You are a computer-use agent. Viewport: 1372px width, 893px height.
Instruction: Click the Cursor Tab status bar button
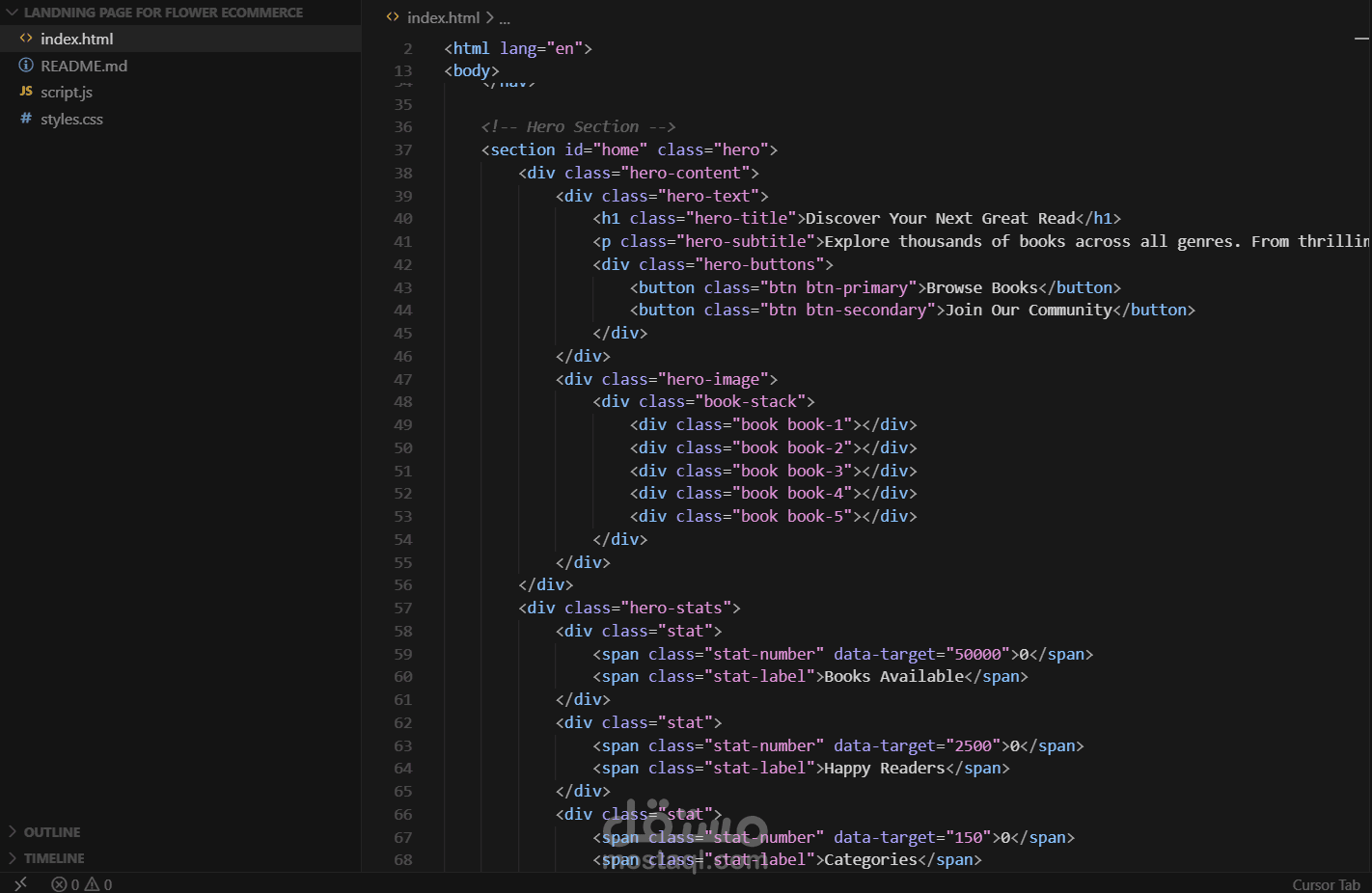[1326, 884]
